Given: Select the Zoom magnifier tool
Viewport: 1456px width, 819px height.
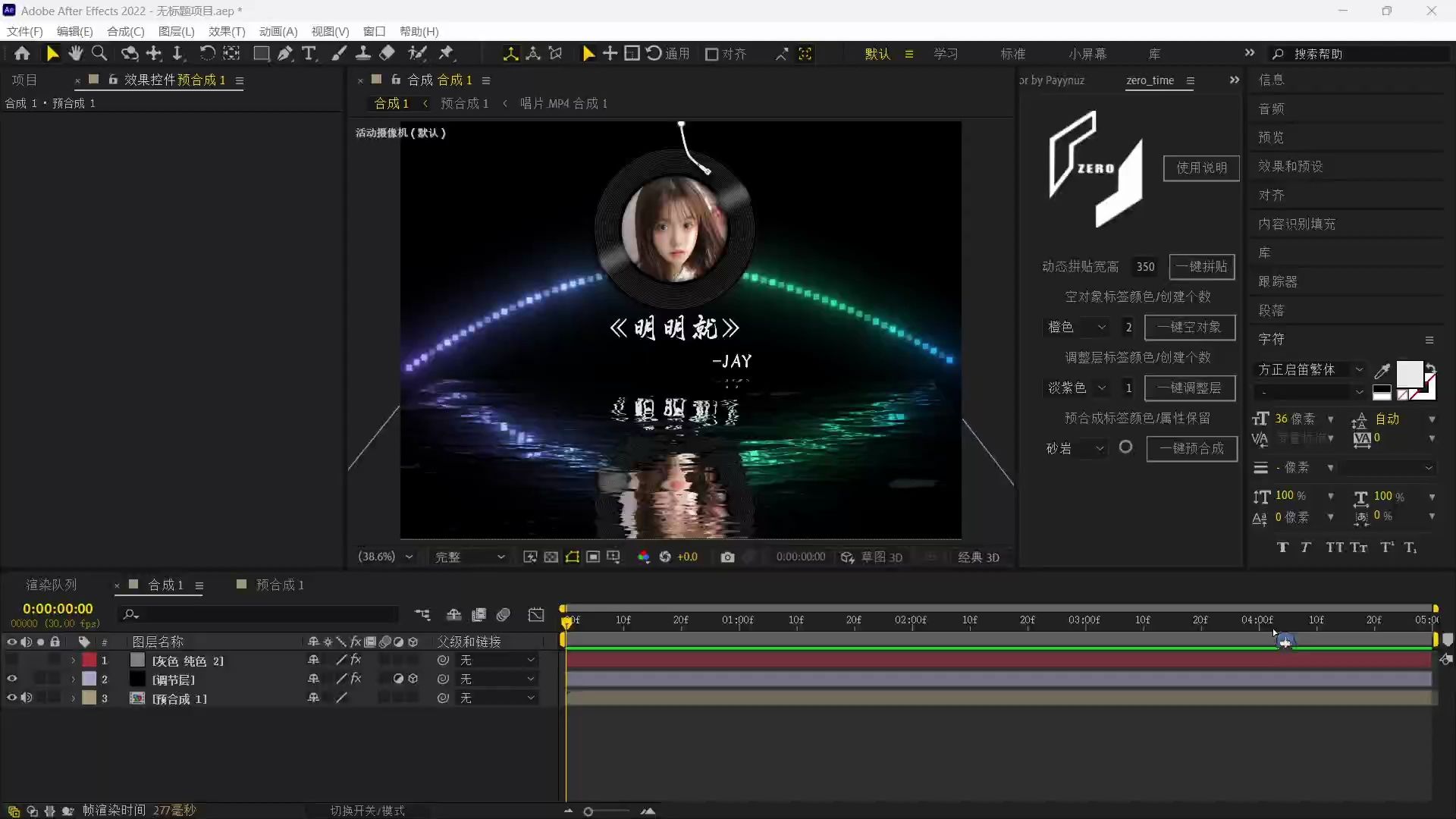Looking at the screenshot, I should coord(99,54).
